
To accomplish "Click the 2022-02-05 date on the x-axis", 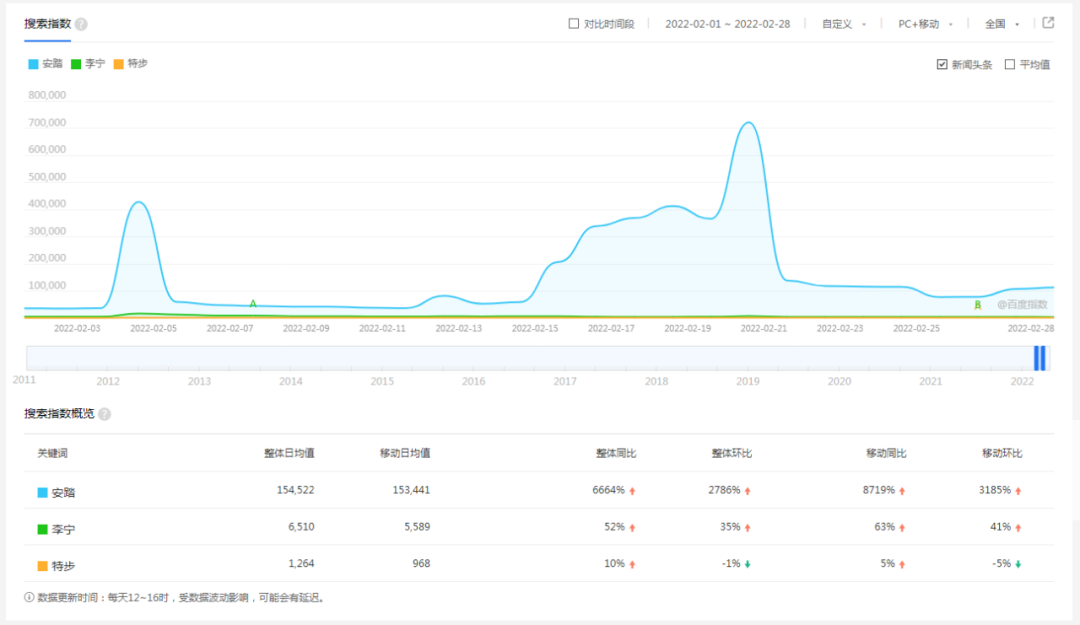I will (x=154, y=329).
